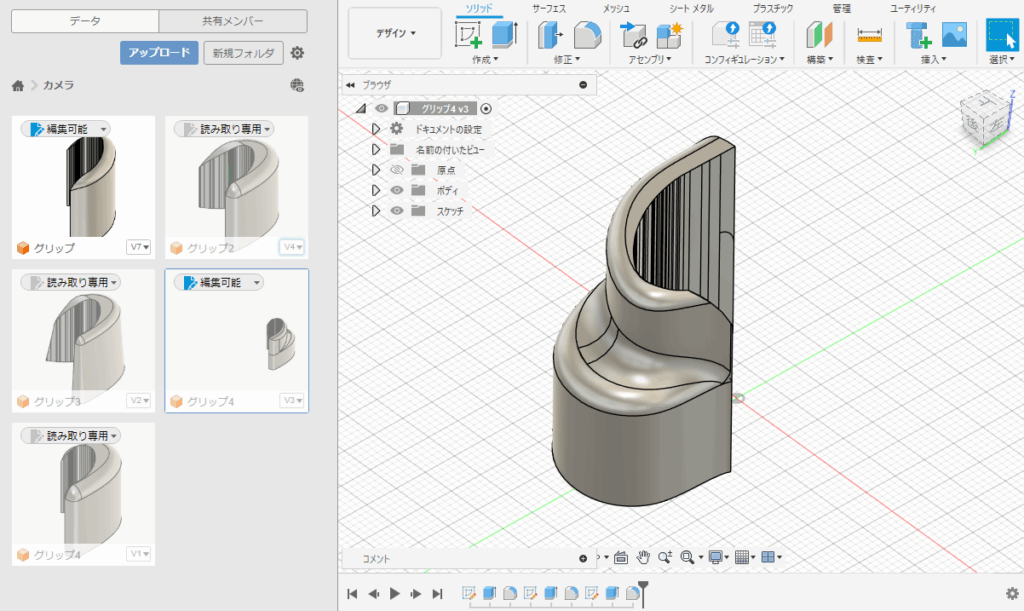Click the web globe icon beside カメラ
Viewport: 1024px width, 611px height.
(x=296, y=86)
